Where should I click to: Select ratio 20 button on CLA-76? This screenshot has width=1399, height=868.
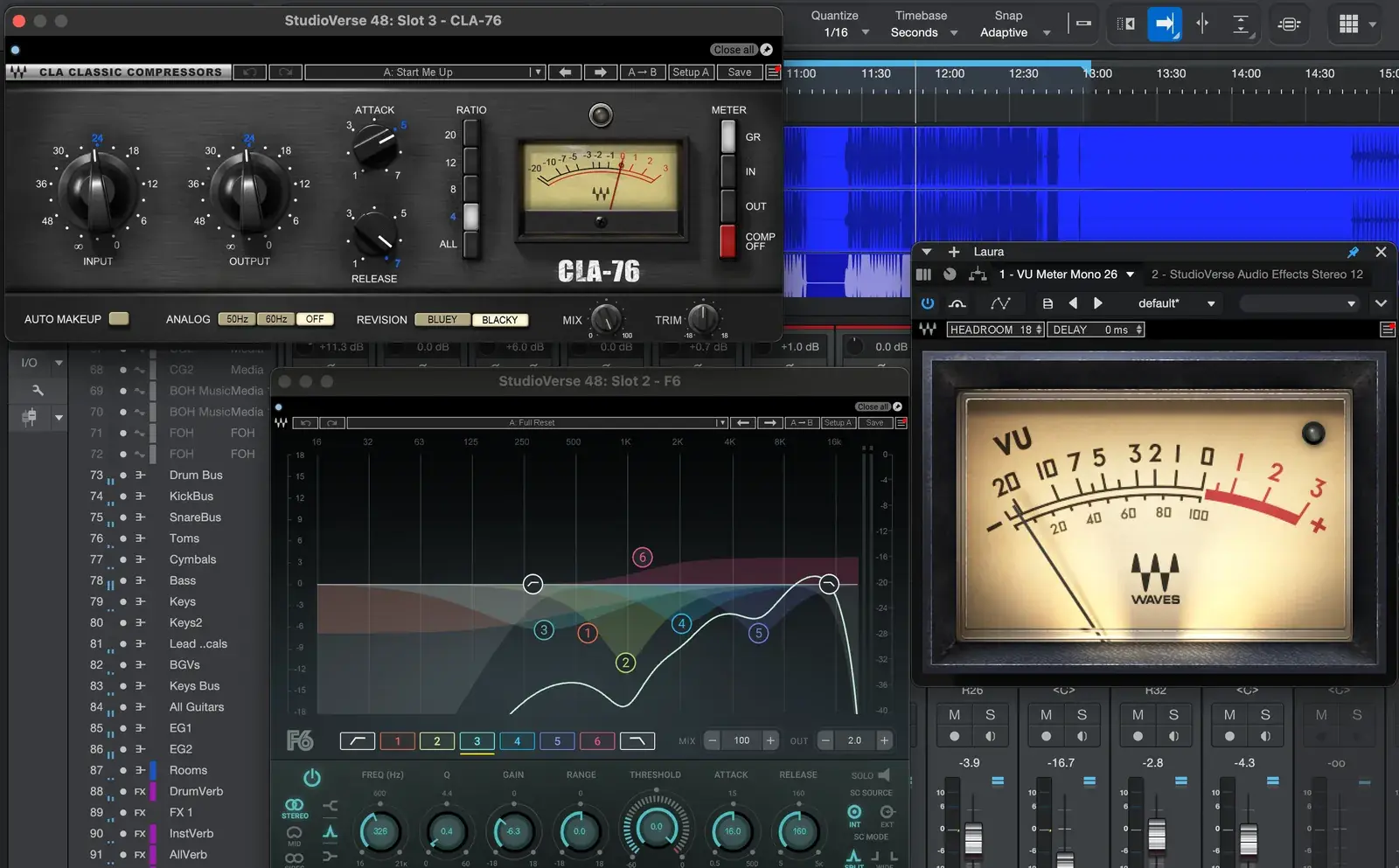tap(471, 134)
